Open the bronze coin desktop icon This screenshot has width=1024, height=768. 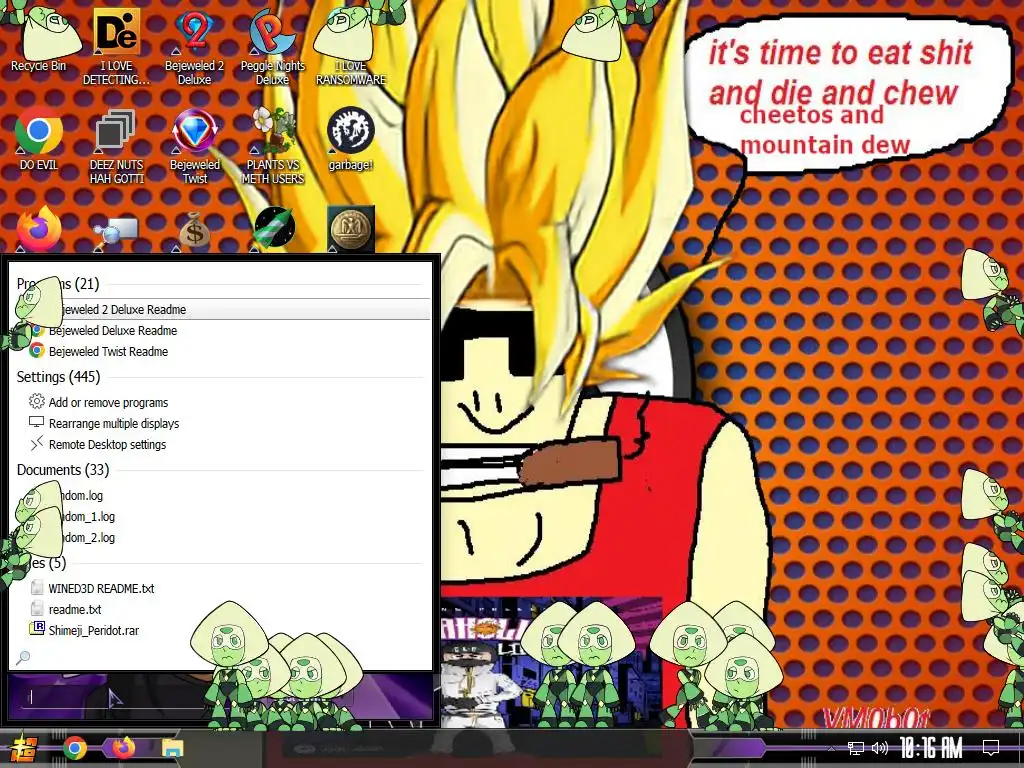tap(351, 229)
